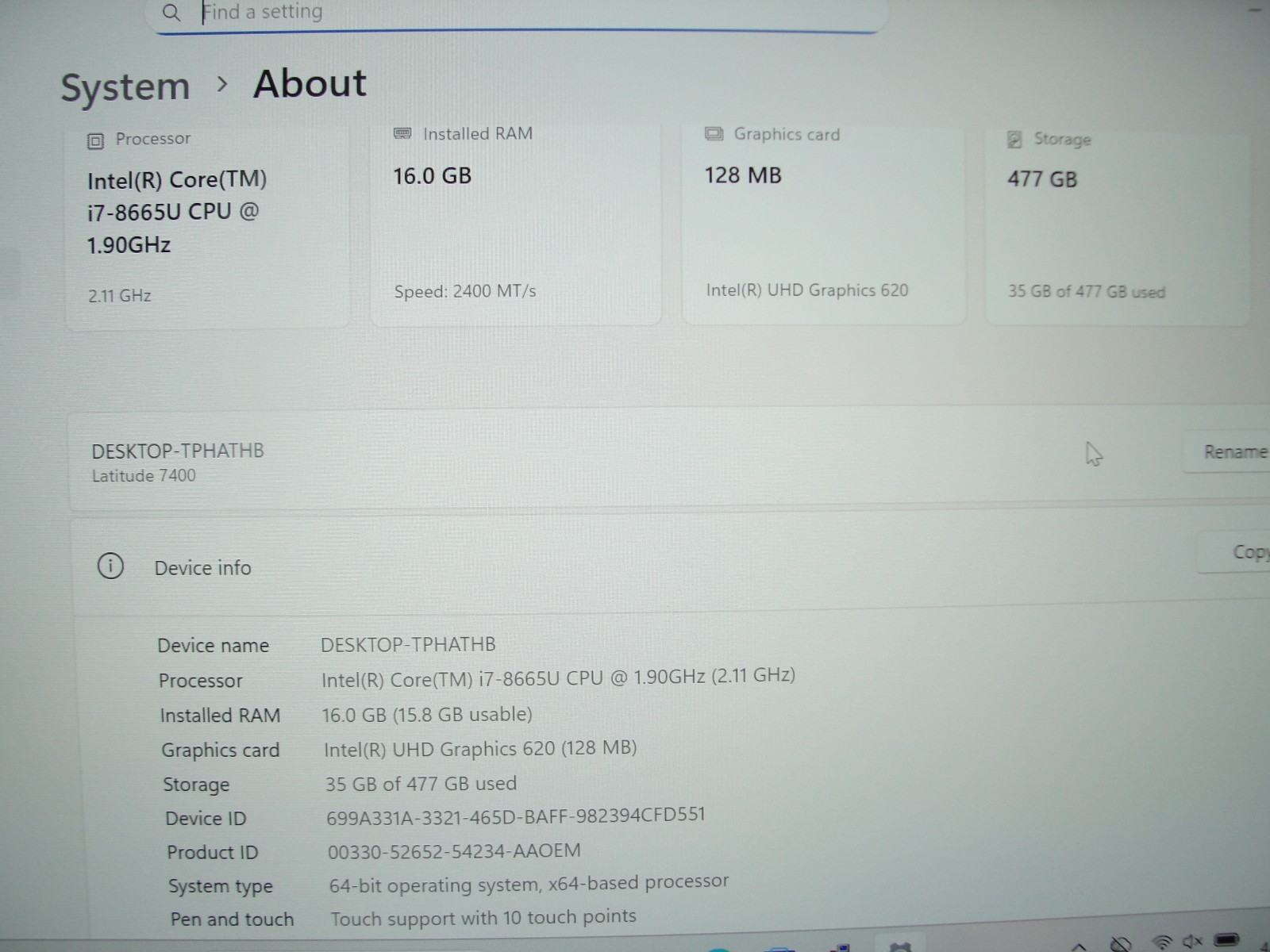This screenshot has width=1270, height=952.
Task: Click the About page heading
Action: click(x=310, y=83)
